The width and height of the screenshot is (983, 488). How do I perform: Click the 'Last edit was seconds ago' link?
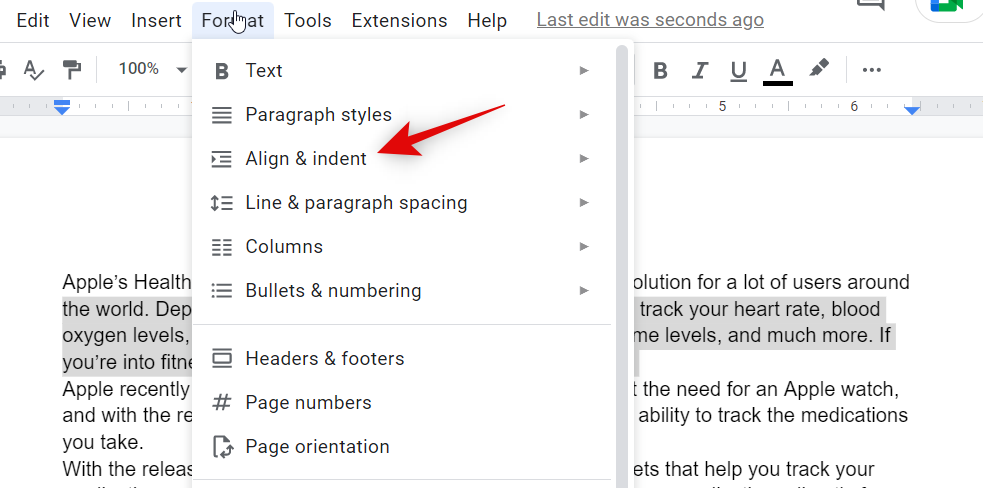tap(650, 20)
